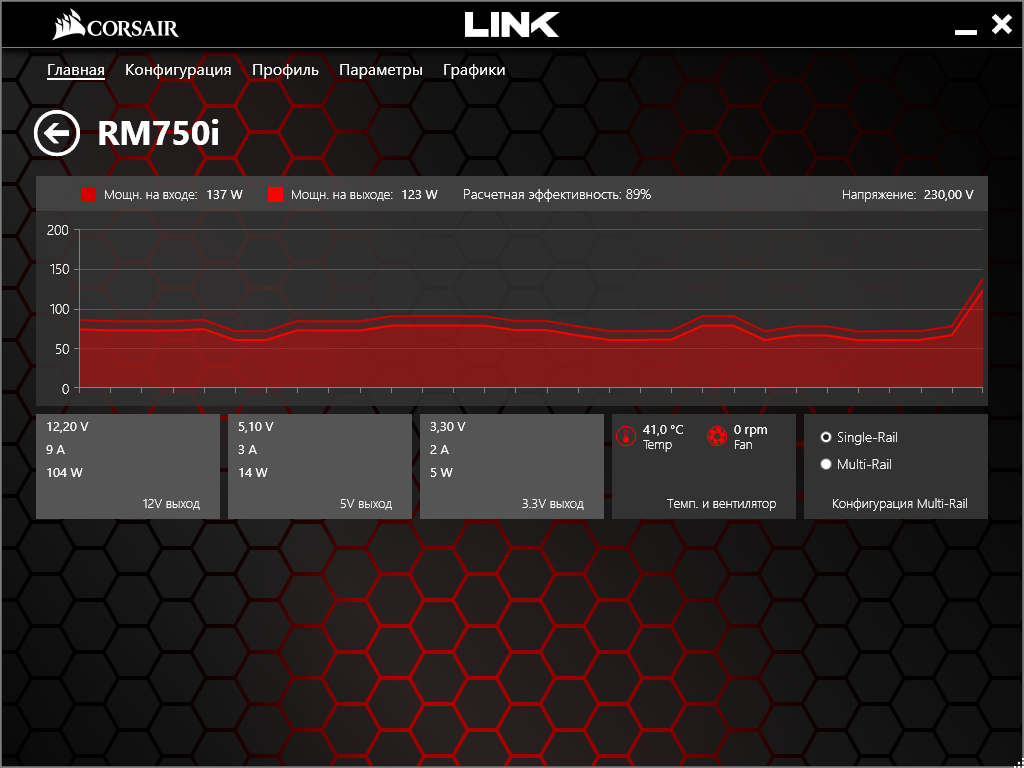Select the 12V выход panel label

click(x=171, y=504)
